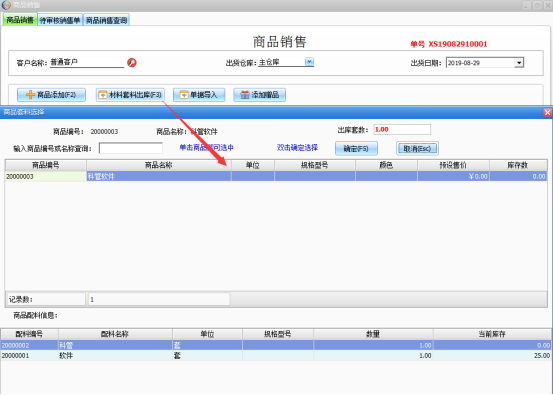This screenshot has width=553, height=395.
Task: Open the 商品销售查询 tab
Action: tap(107, 20)
